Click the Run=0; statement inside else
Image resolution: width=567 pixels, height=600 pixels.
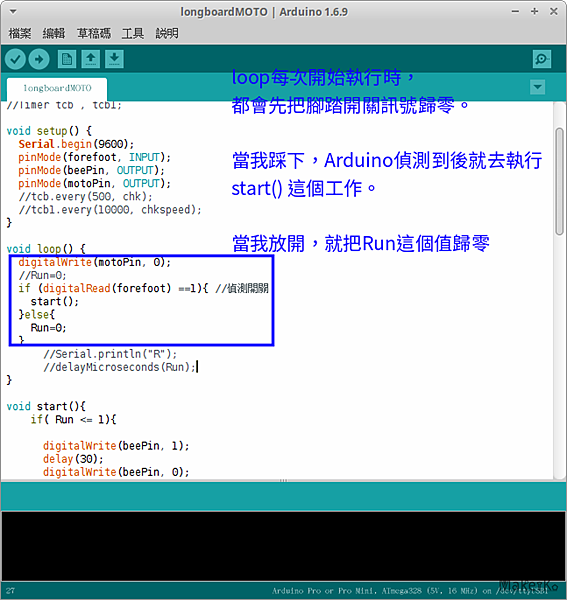click(48, 328)
